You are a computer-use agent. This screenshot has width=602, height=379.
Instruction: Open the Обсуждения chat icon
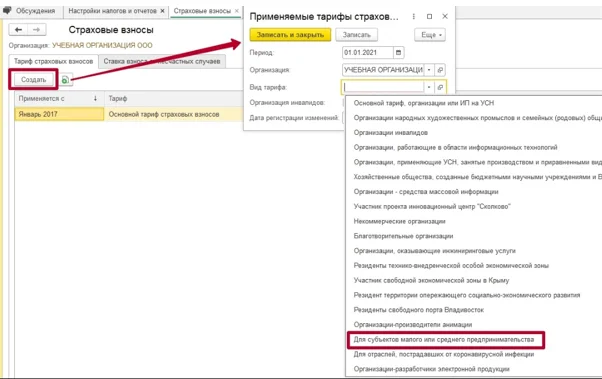click(x=7, y=11)
